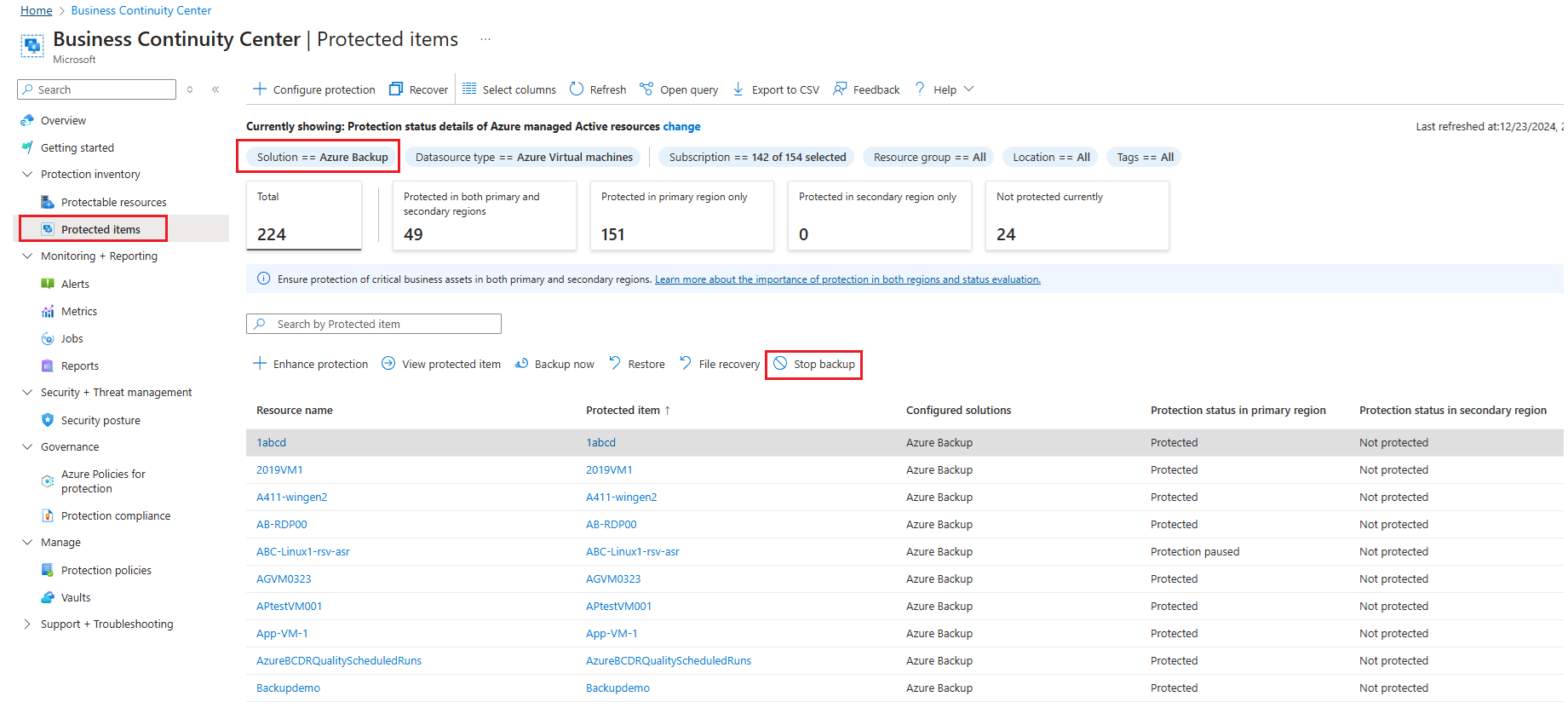
Task: Select Protected in both primary and secondary card
Action: [485, 216]
